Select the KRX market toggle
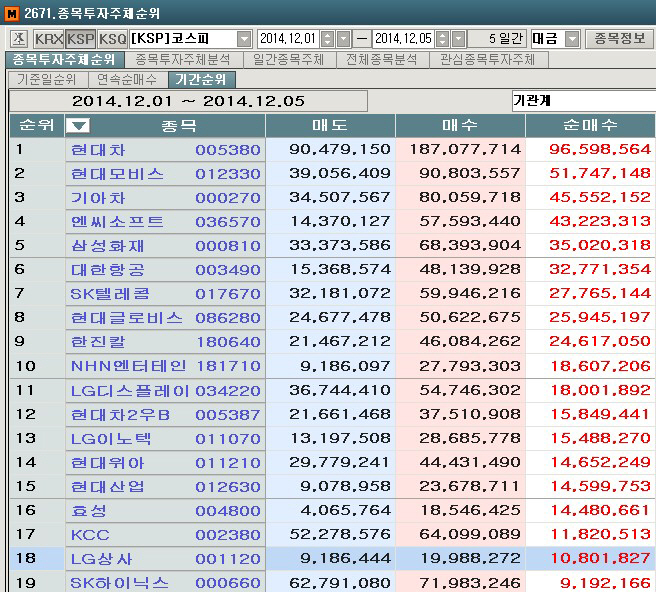The width and height of the screenshot is (656, 592). pyautogui.click(x=49, y=39)
